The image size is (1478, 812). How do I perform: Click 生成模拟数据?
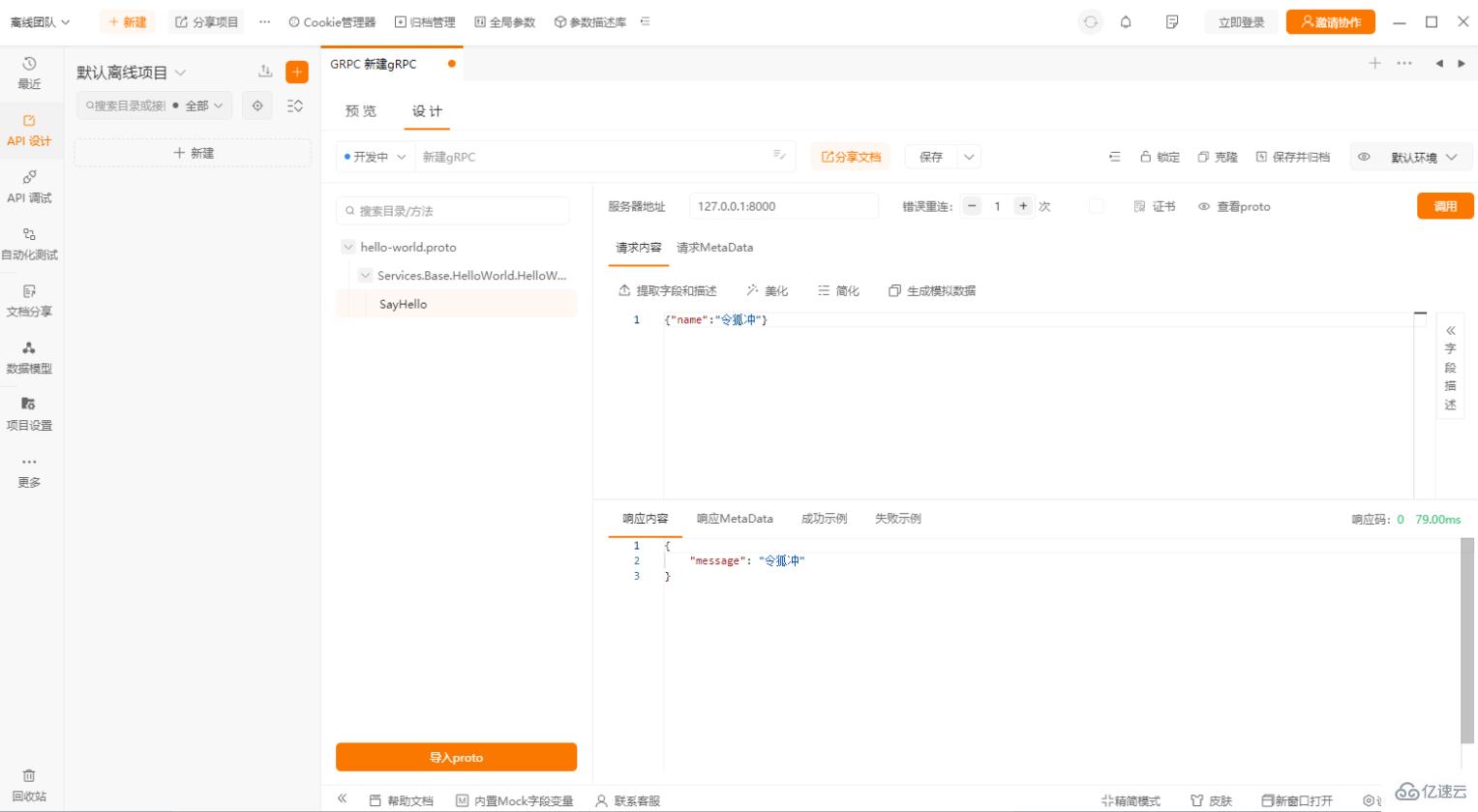(x=932, y=290)
